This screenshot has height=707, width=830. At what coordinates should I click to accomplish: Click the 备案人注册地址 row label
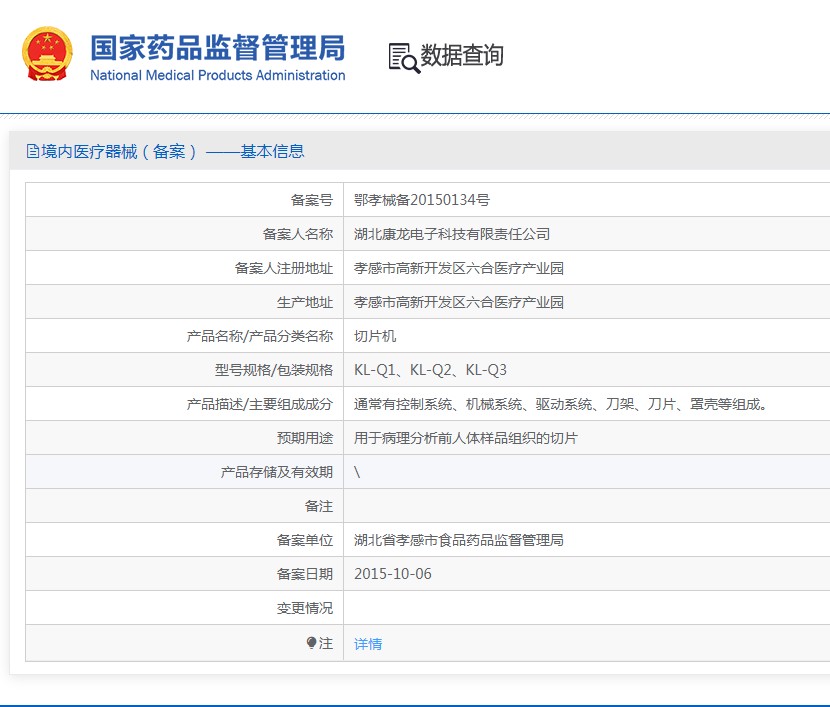(x=284, y=268)
